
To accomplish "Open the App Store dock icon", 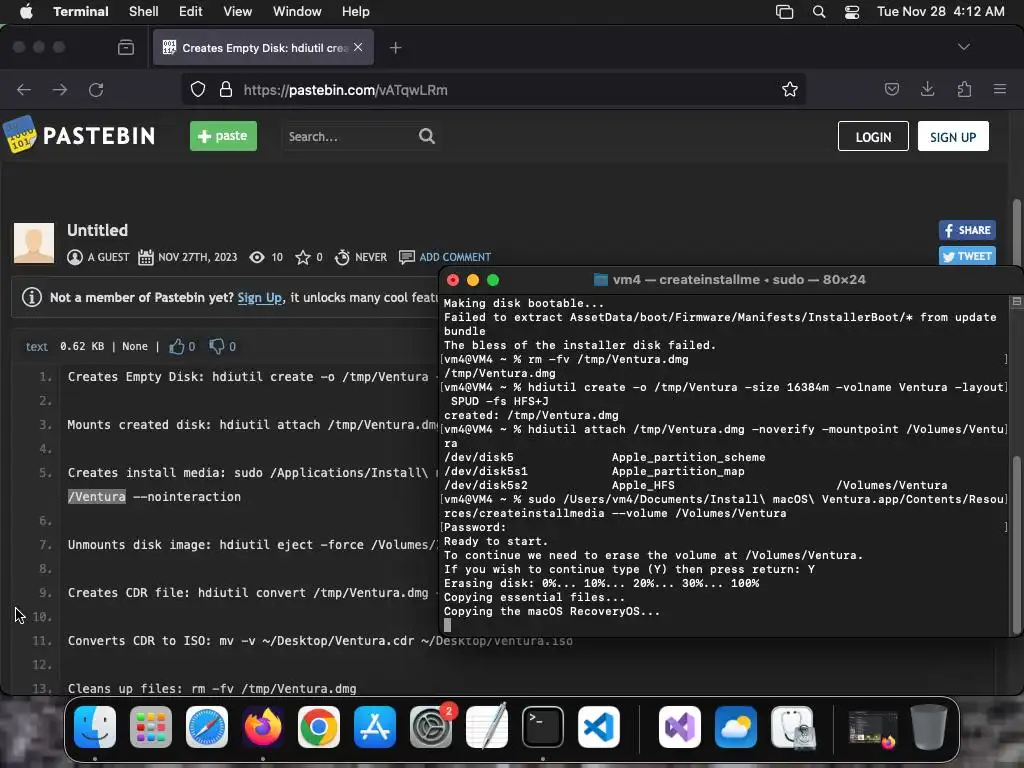I will pos(375,727).
